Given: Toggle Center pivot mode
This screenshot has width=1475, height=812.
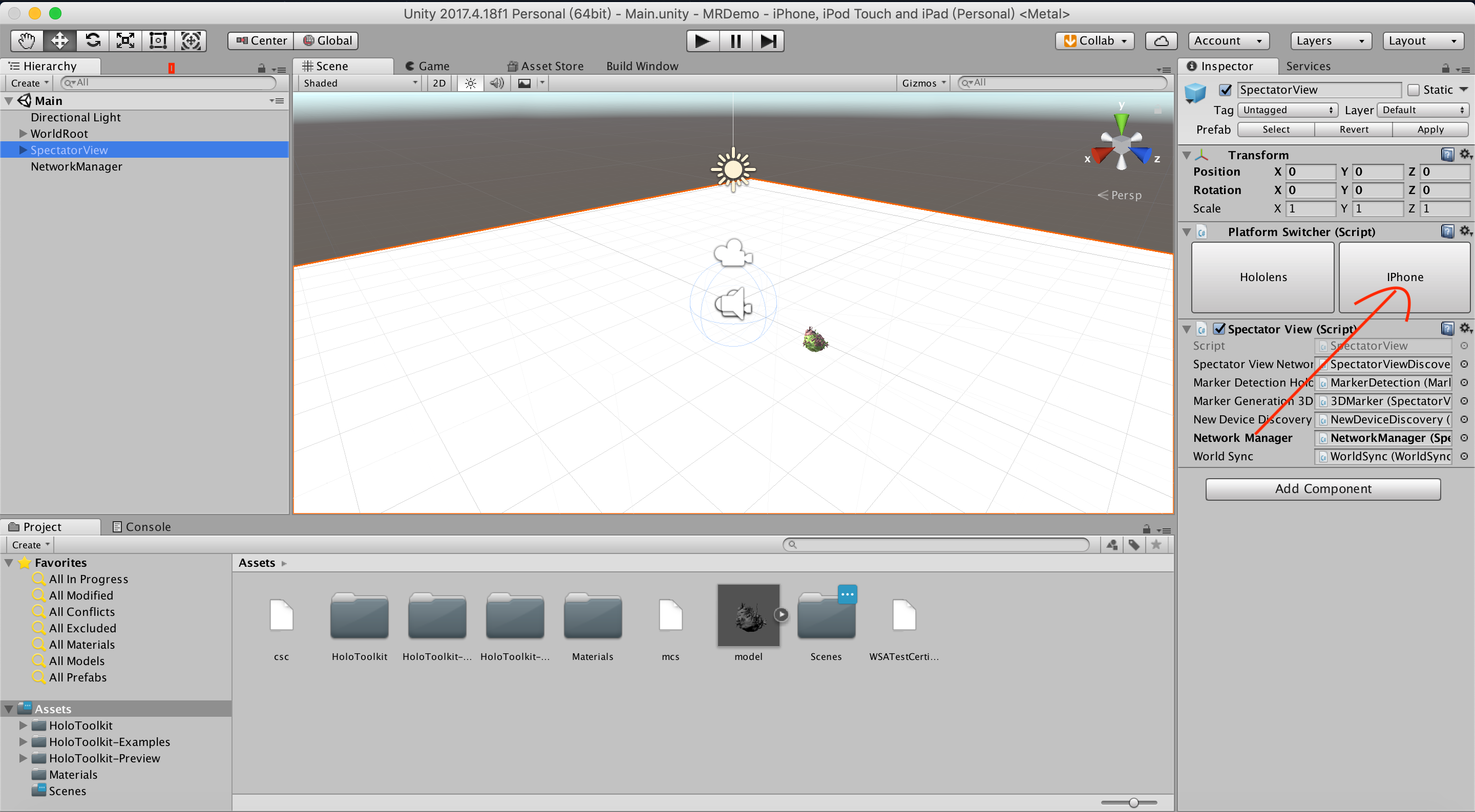Looking at the screenshot, I should pos(261,40).
